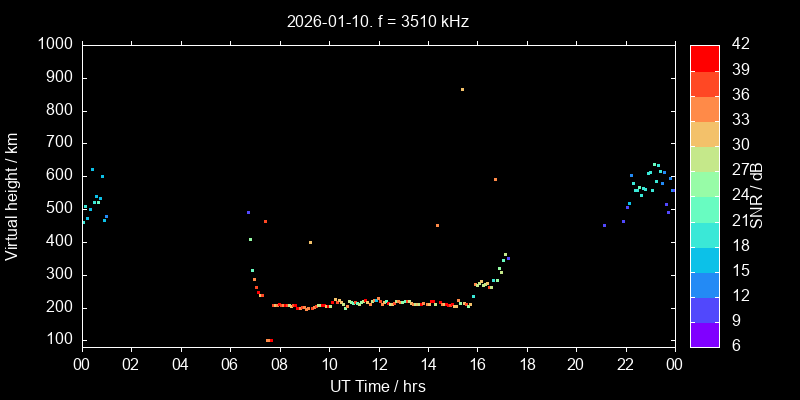Select the '04' tick label on time axis
The image size is (800, 400).
[x=180, y=363]
